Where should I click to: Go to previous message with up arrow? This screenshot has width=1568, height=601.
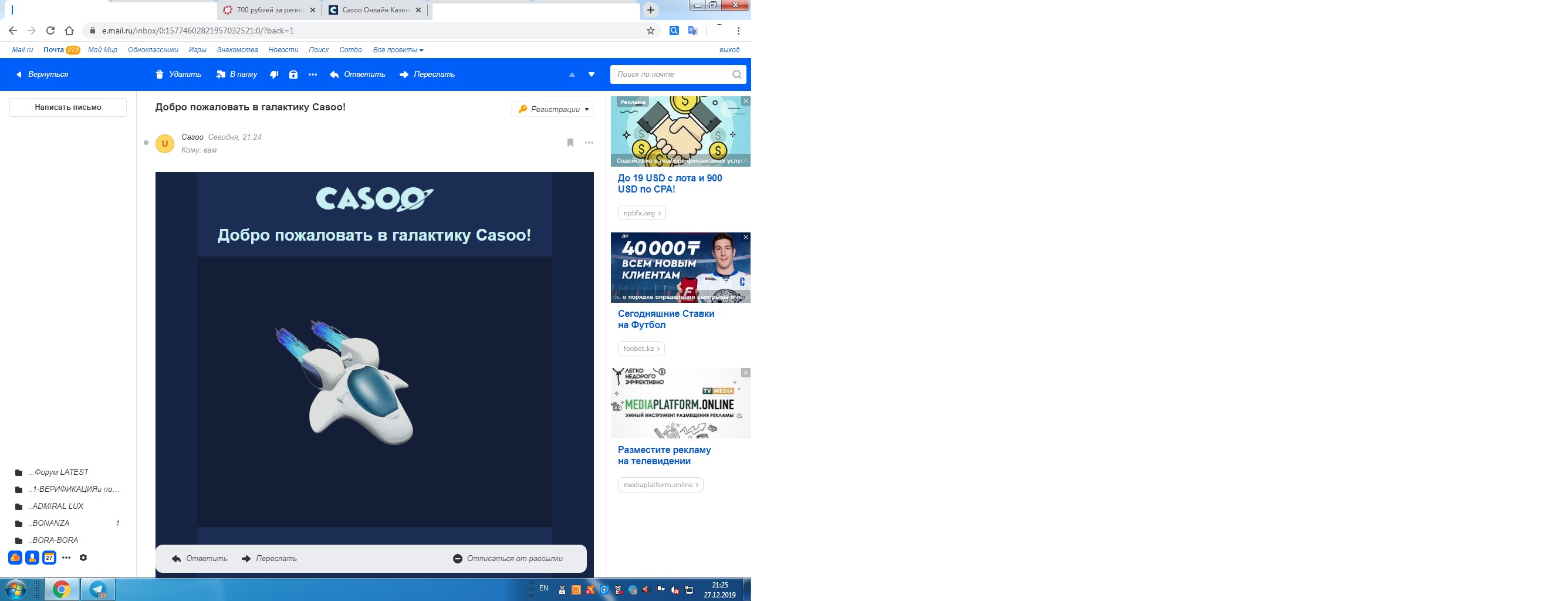tap(572, 75)
